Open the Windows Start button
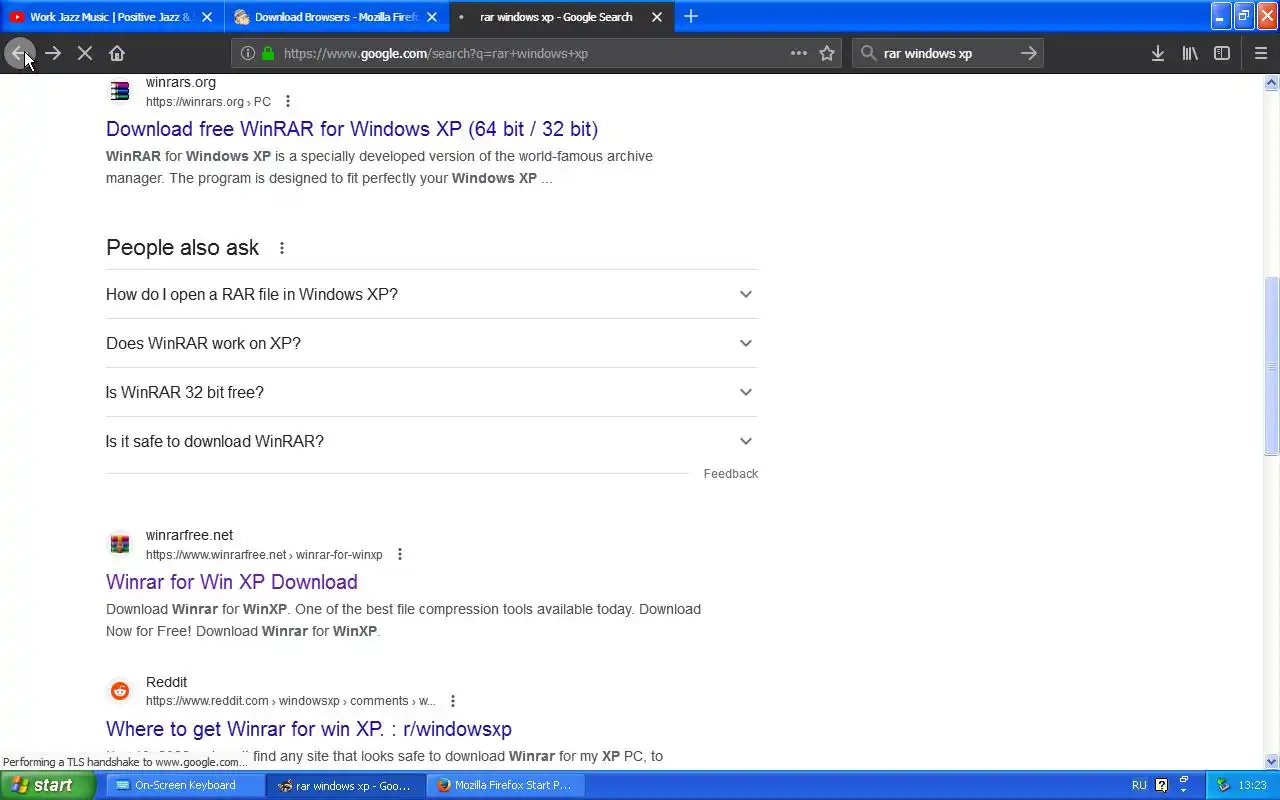 (x=47, y=785)
